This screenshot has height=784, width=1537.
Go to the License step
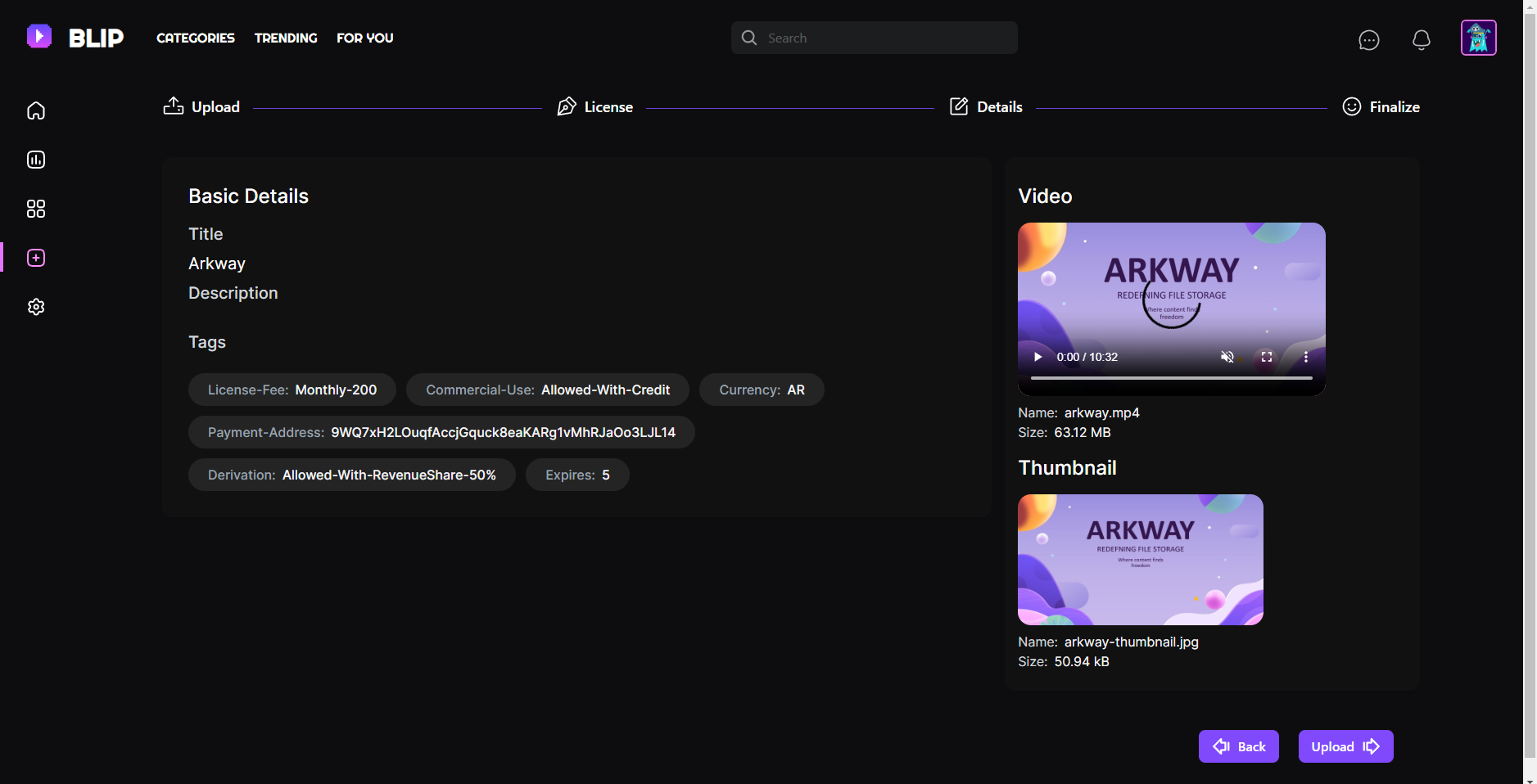(595, 106)
